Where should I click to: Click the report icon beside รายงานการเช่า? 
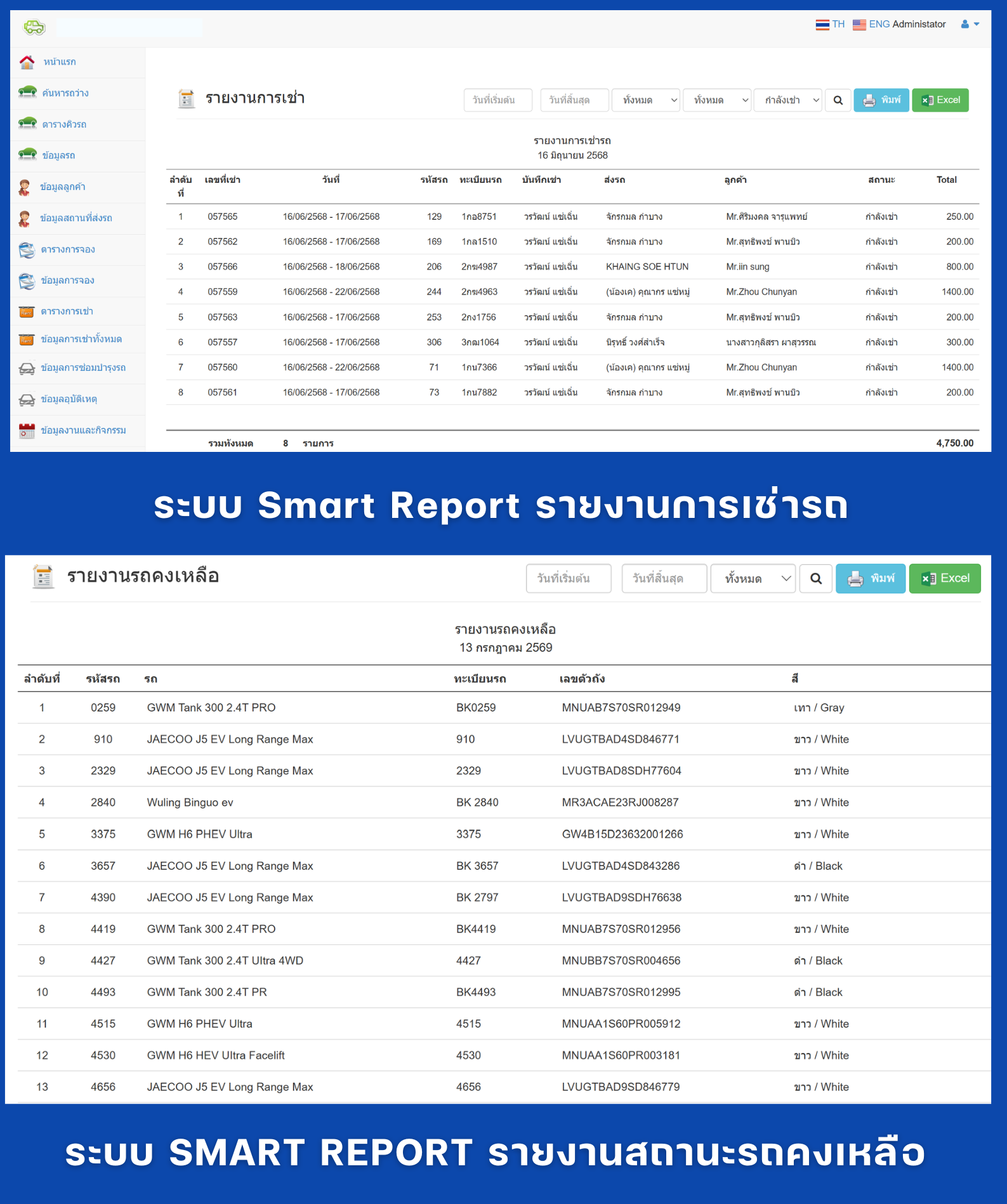187,98
